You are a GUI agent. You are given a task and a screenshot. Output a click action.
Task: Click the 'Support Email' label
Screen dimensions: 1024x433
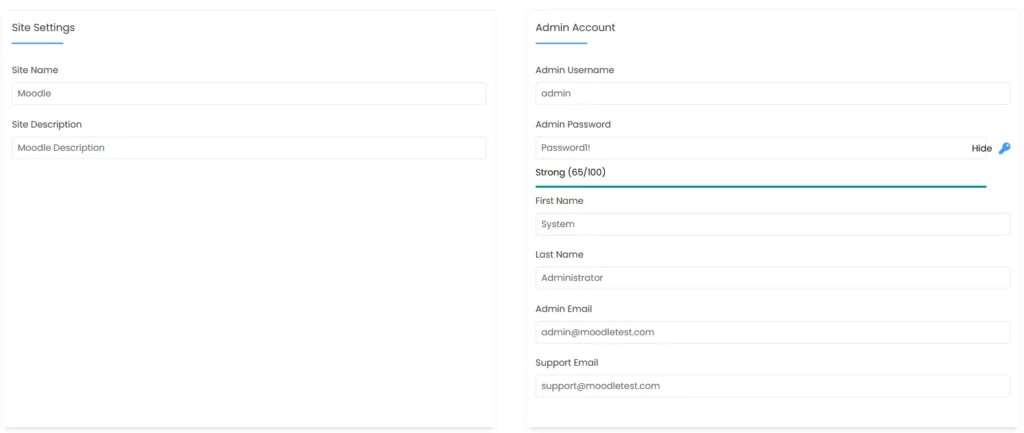(x=566, y=362)
